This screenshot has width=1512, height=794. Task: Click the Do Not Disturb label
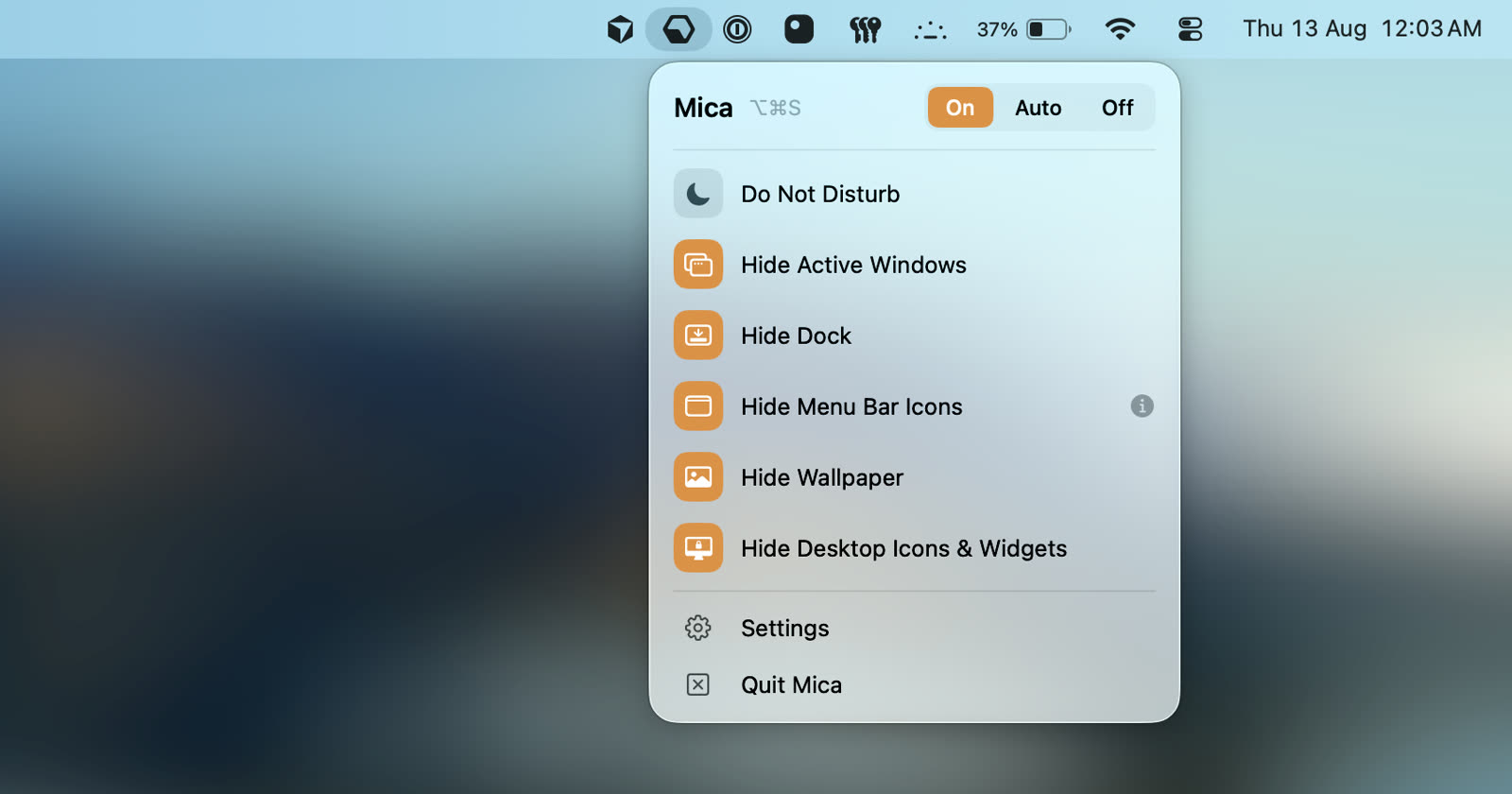tap(820, 194)
